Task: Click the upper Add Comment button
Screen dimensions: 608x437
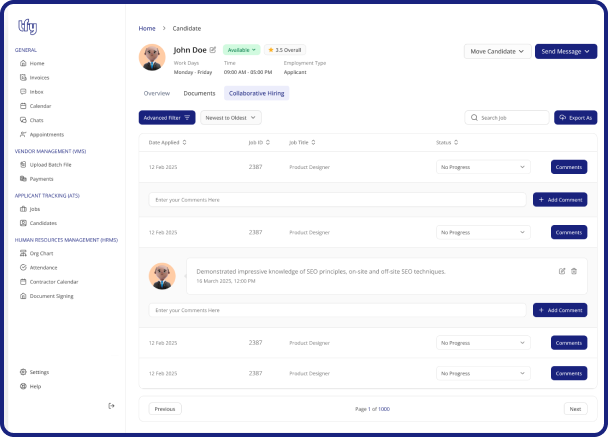Action: pos(560,200)
